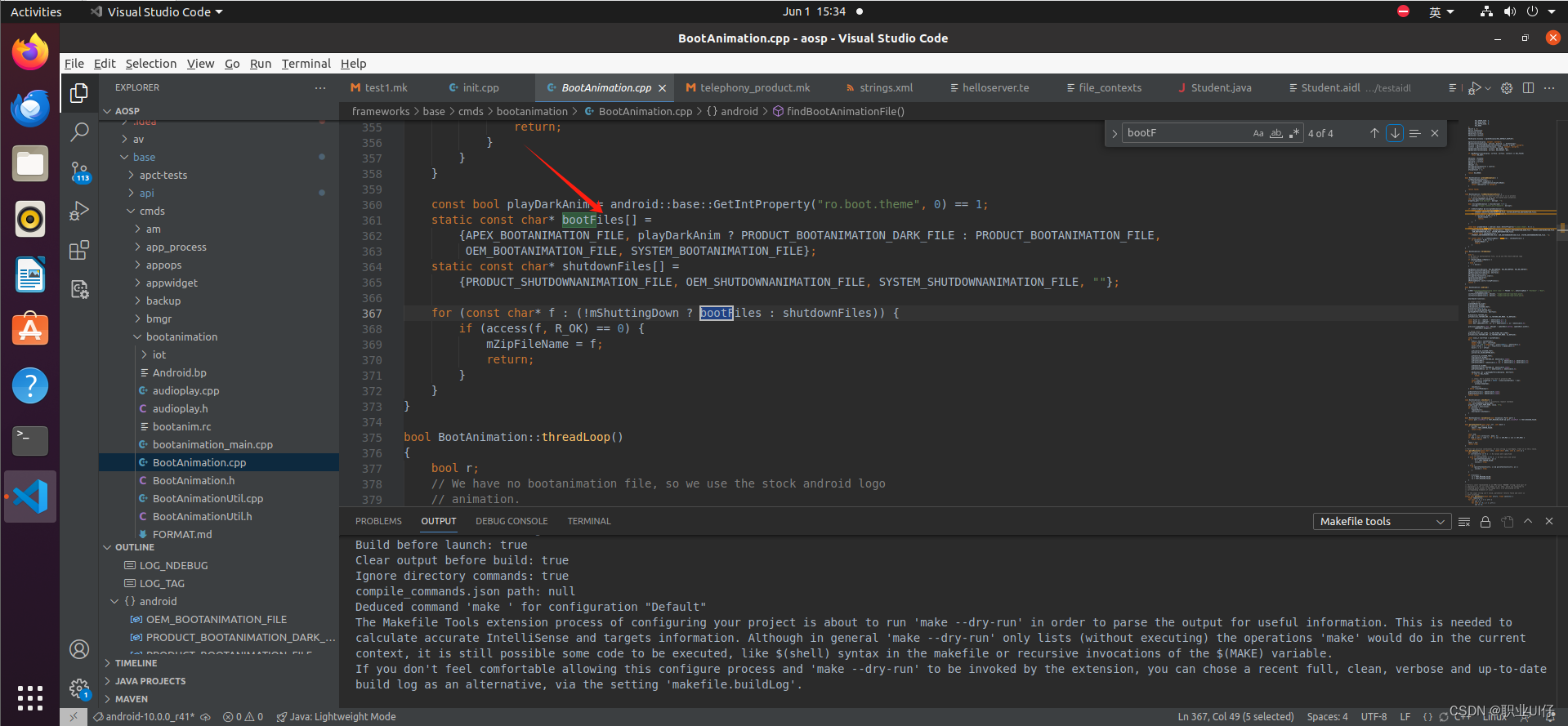Open bootanimation_main.cpp in Explorer
This screenshot has height=726, width=1568.
tap(212, 445)
